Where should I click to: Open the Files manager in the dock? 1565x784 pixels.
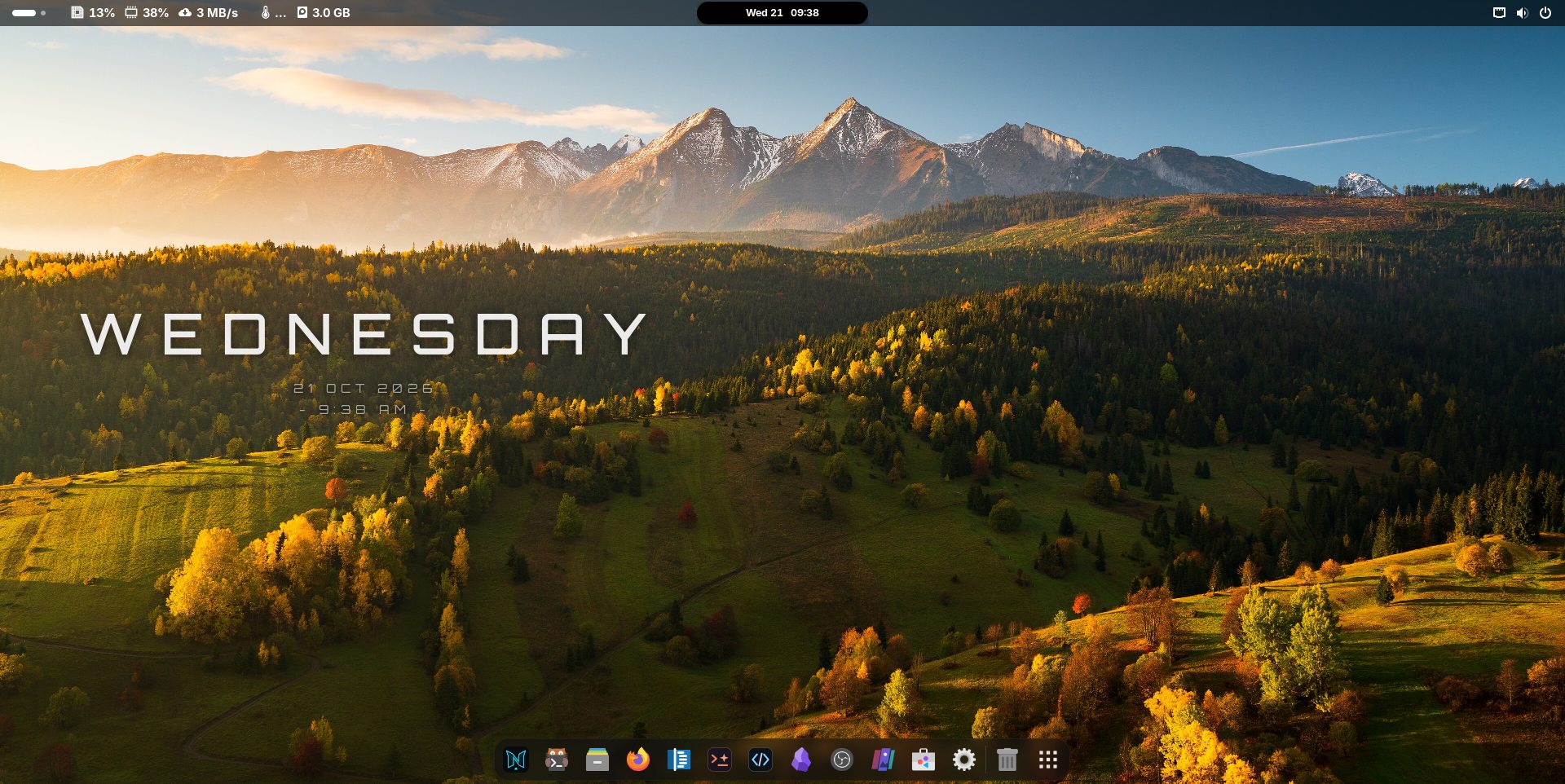597,760
